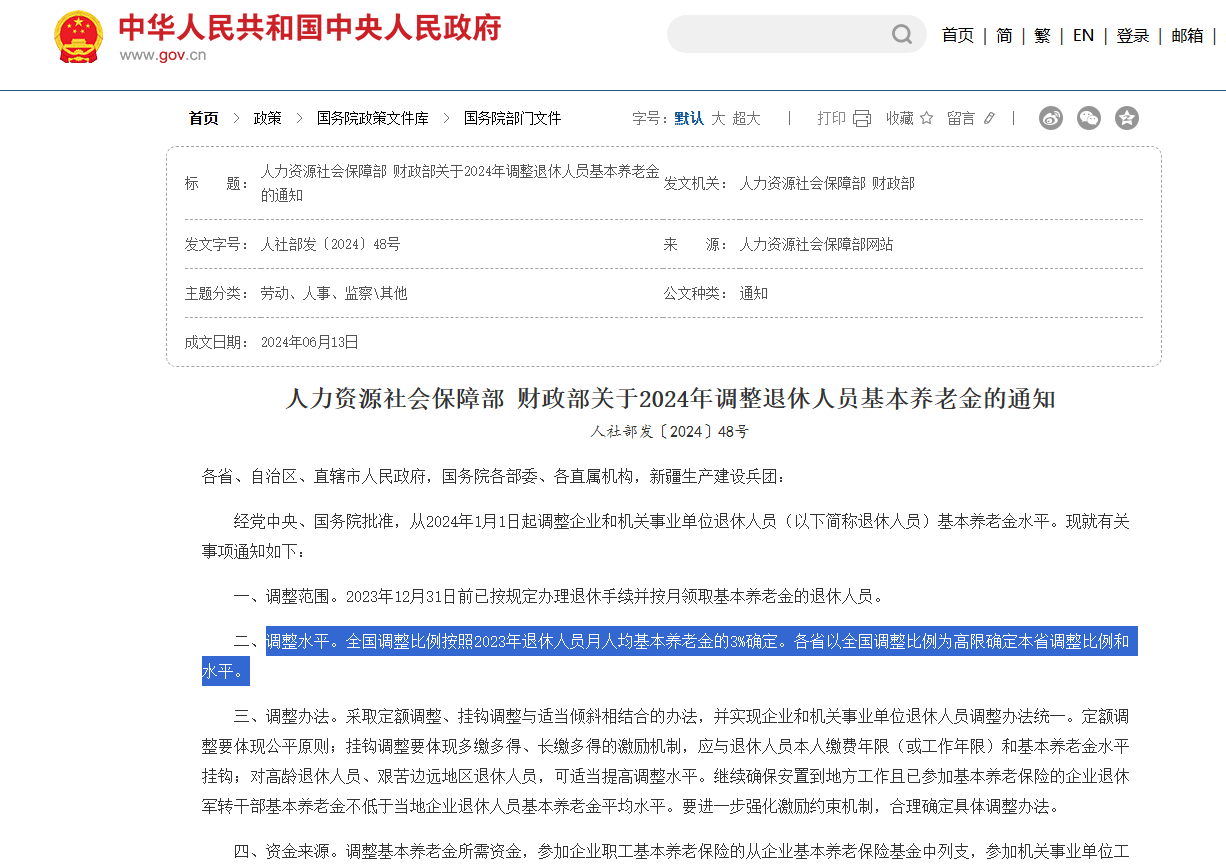
Task: Switch to the English version via EN
Action: (x=1083, y=34)
